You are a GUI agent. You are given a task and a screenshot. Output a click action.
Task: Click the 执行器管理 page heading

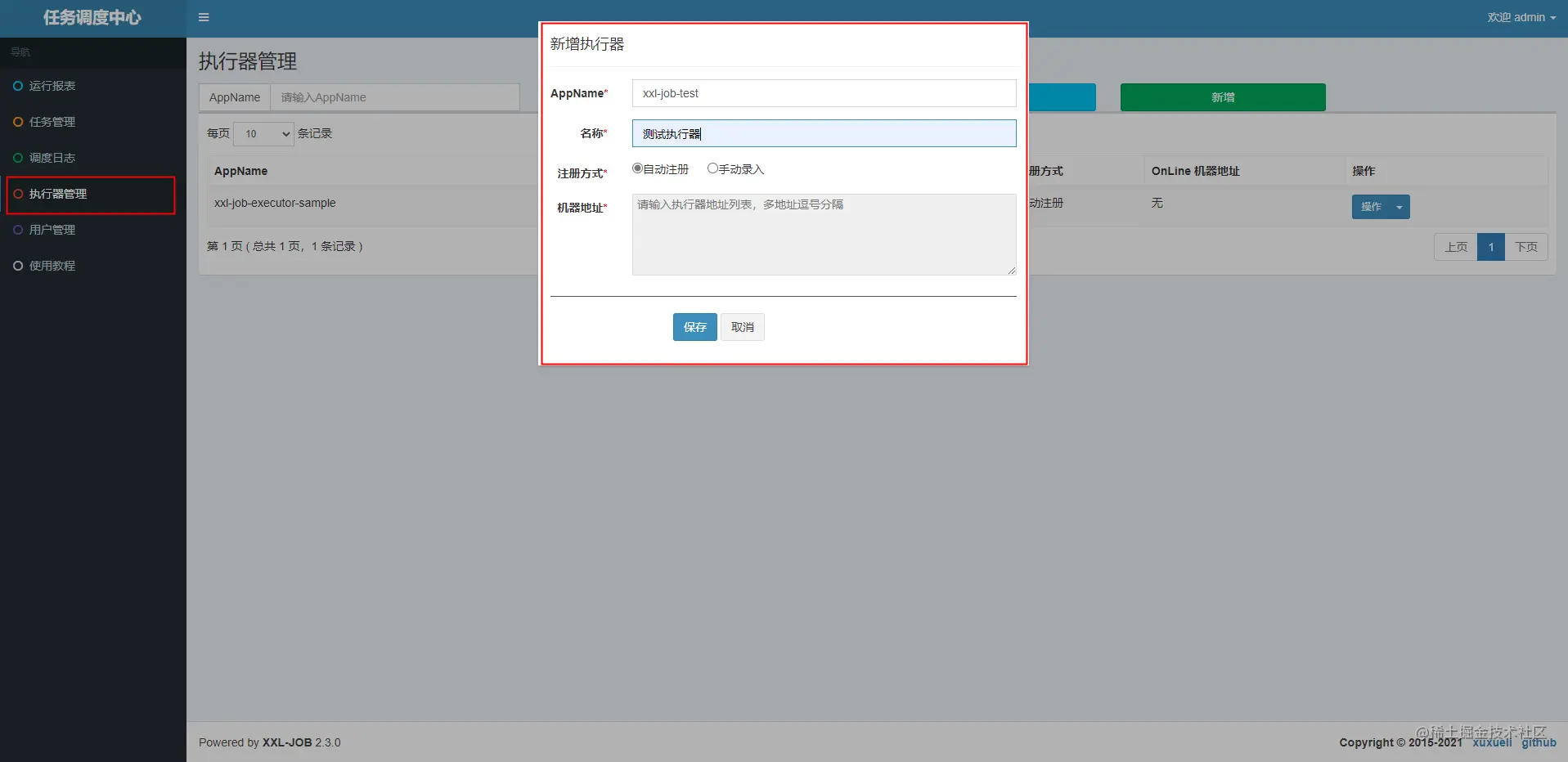pyautogui.click(x=248, y=61)
